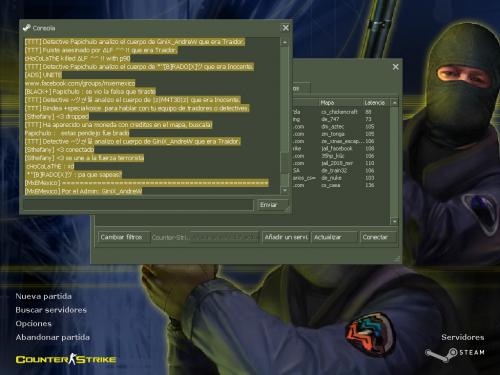Open Nueva partida menu item
Screen dimensions: 500x375
44,296
